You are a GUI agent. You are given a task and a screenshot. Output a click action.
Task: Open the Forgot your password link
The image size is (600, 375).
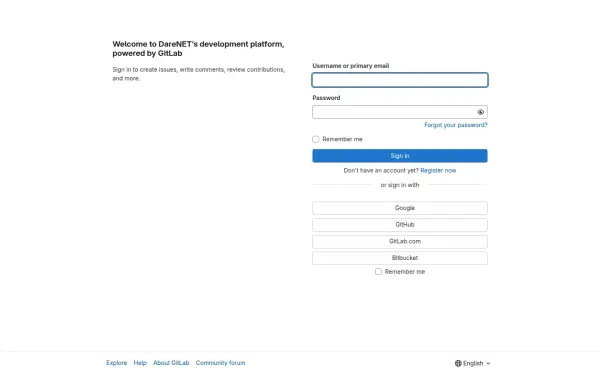pos(456,125)
